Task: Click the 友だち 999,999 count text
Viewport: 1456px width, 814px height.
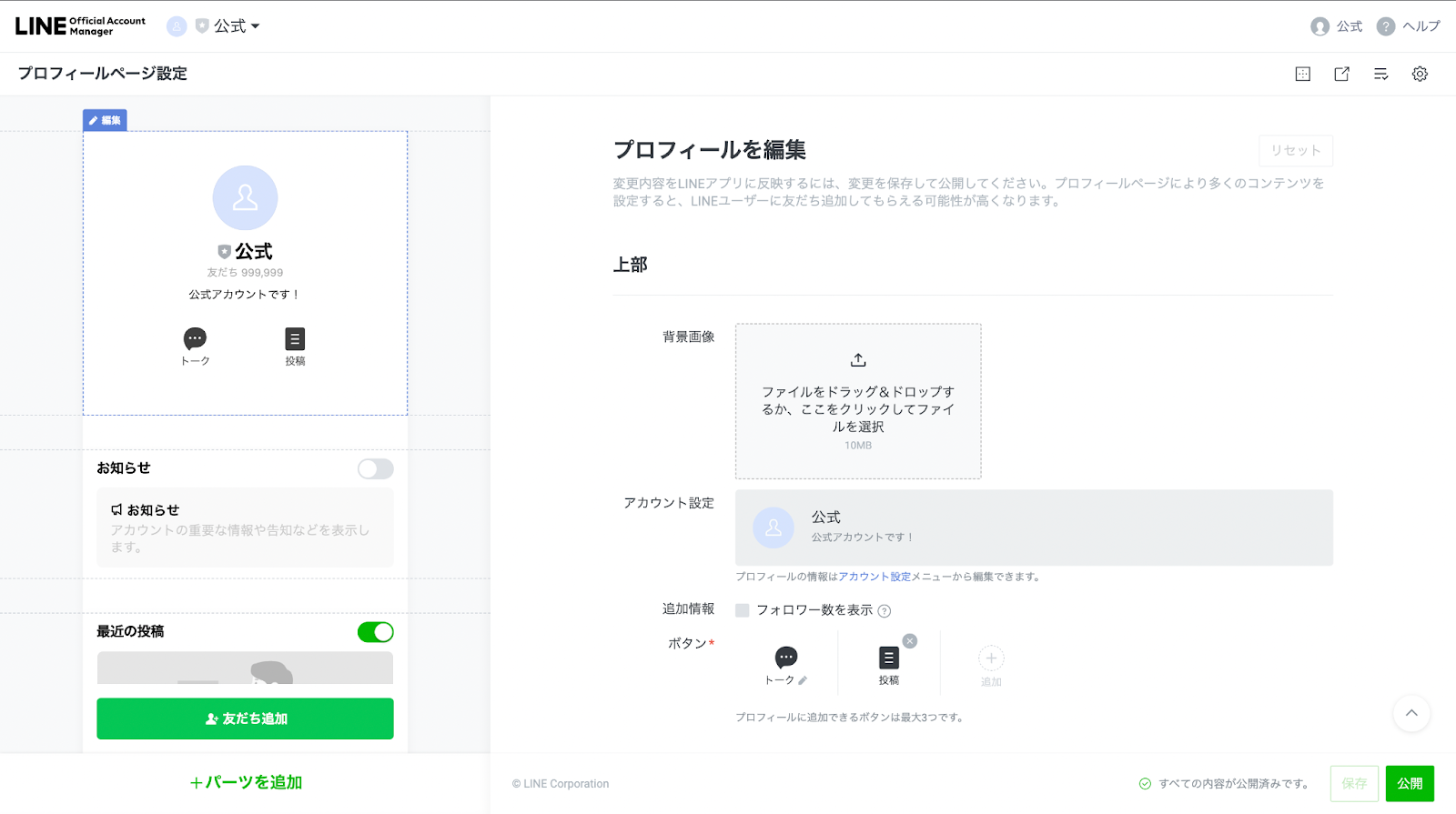Action: click(245, 273)
